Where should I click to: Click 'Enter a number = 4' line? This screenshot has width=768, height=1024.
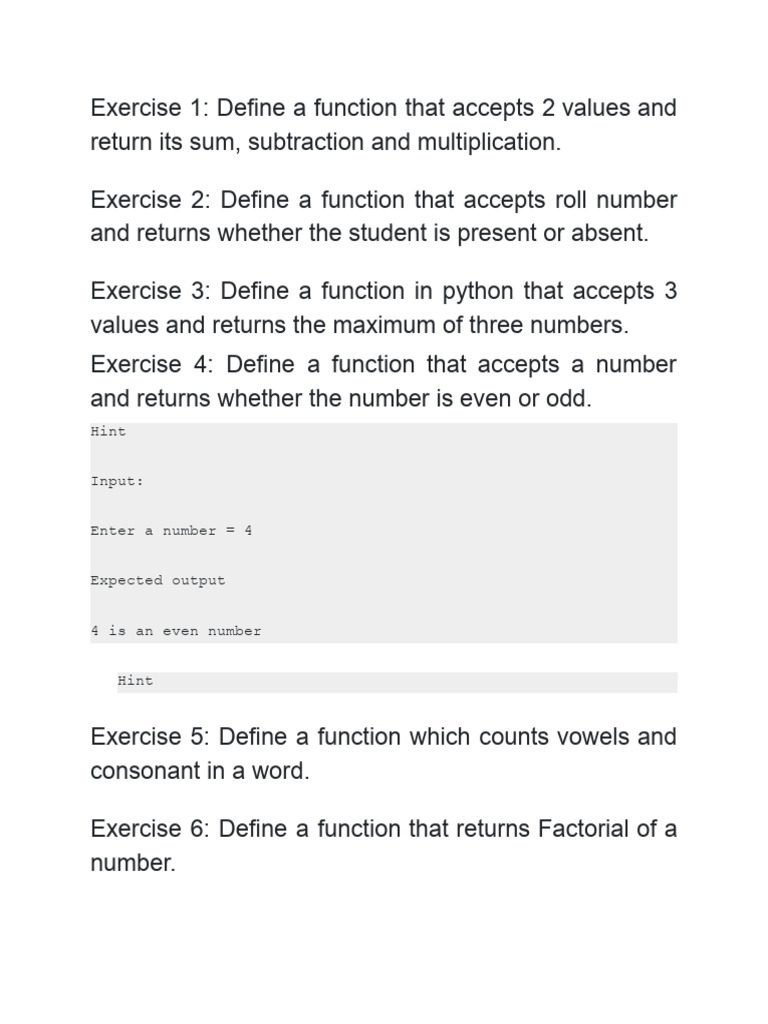[x=171, y=531]
